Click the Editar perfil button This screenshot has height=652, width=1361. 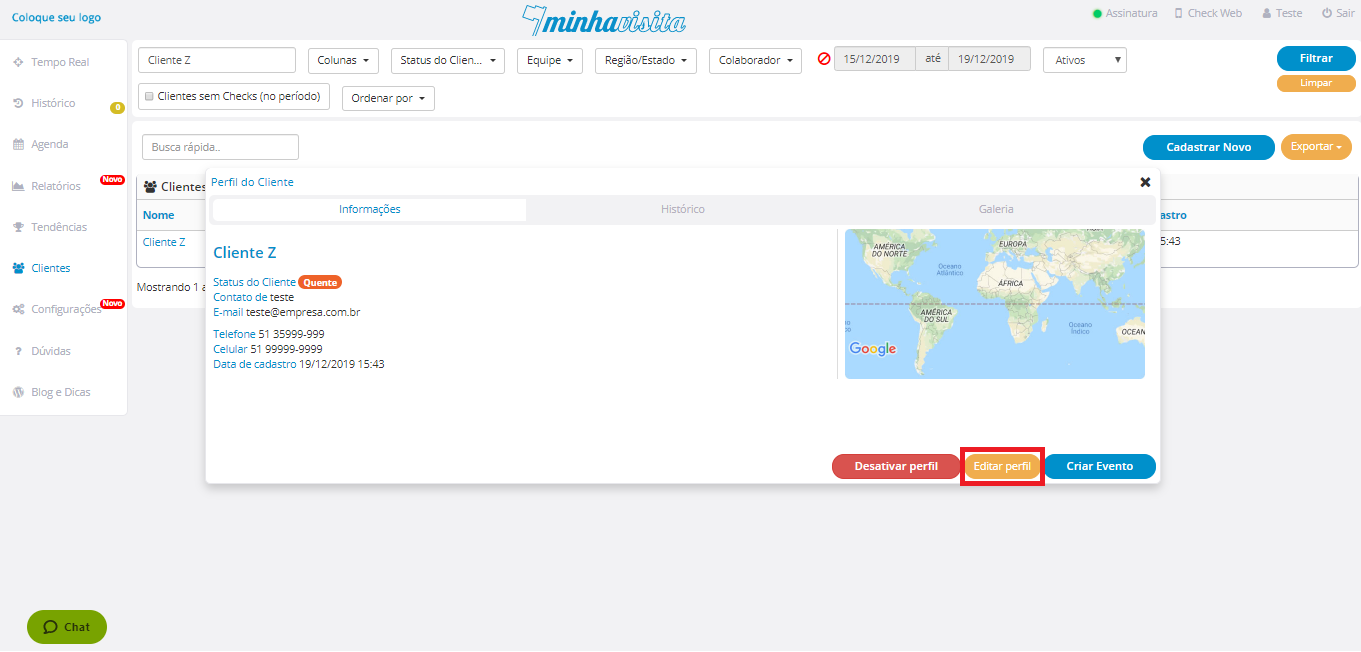click(1002, 467)
